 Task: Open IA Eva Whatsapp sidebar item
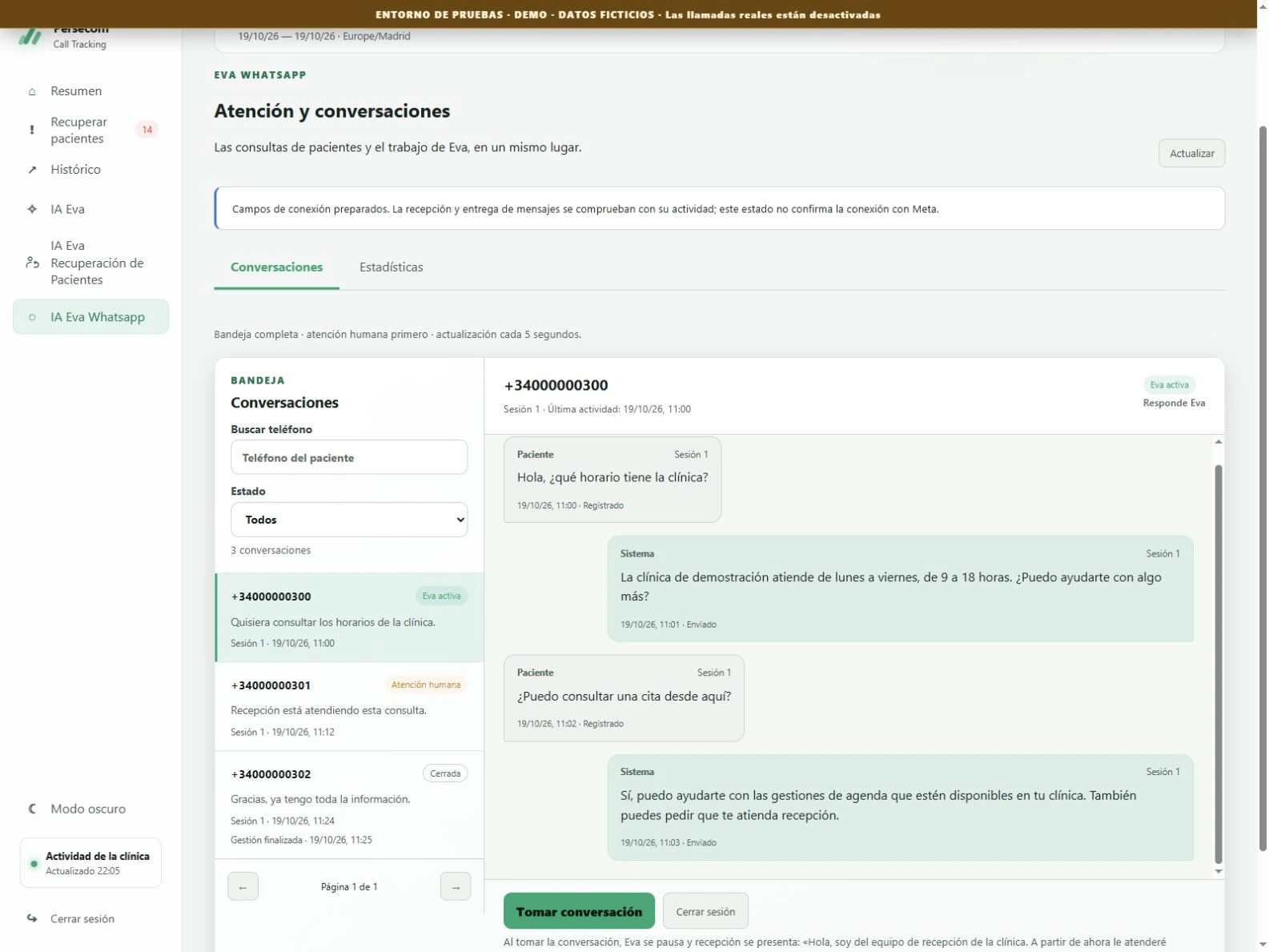pyautogui.click(x=90, y=317)
